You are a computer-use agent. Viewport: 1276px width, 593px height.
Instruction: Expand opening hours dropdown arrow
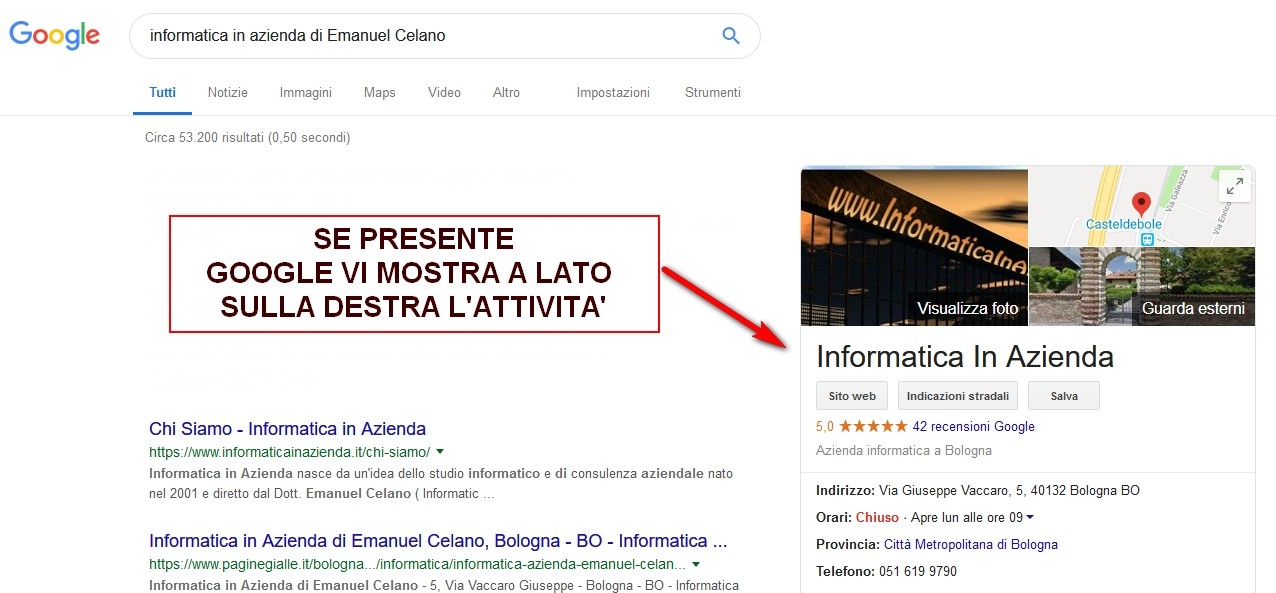(1030, 518)
